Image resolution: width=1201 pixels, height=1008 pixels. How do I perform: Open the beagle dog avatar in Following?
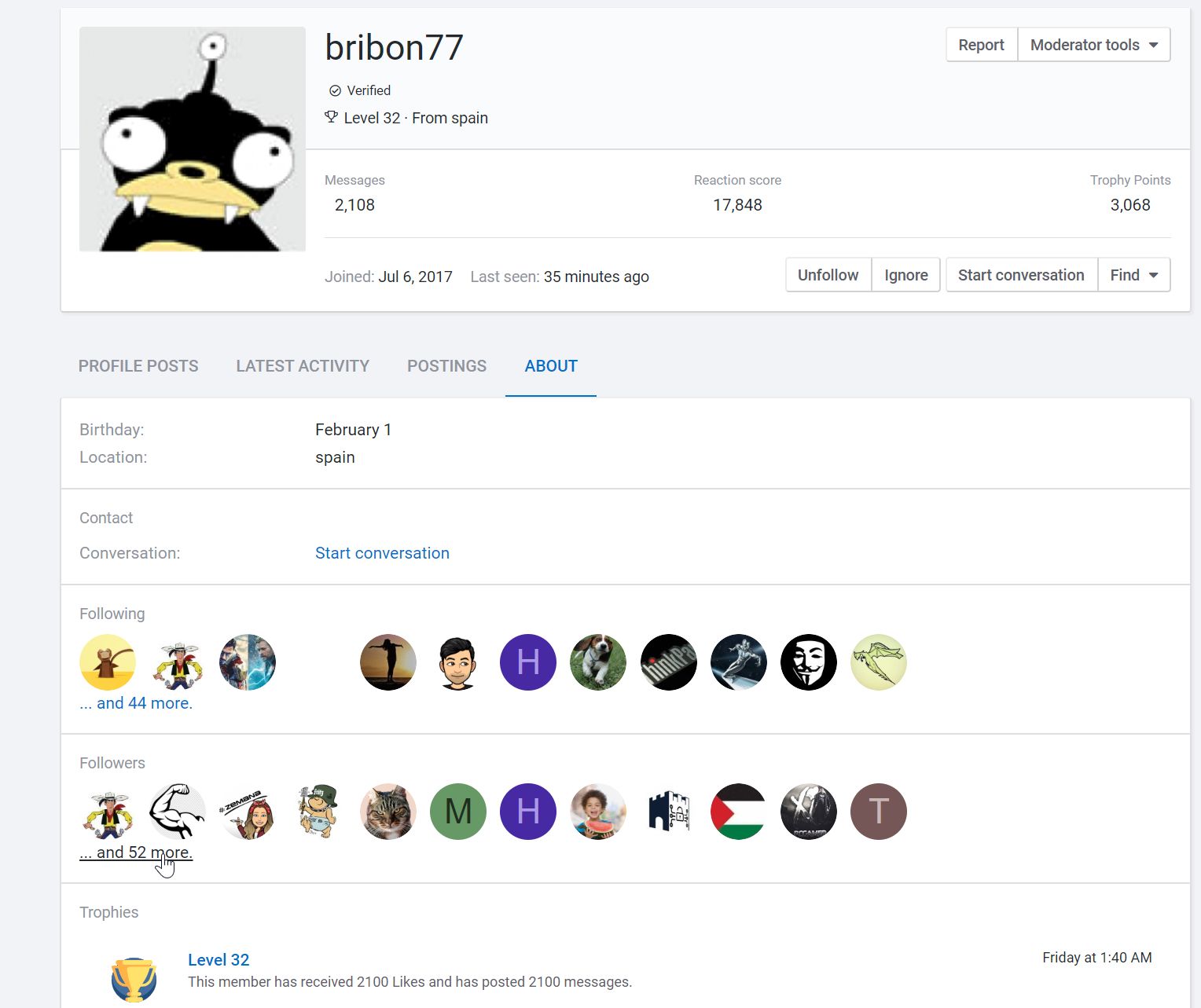pyautogui.click(x=598, y=662)
